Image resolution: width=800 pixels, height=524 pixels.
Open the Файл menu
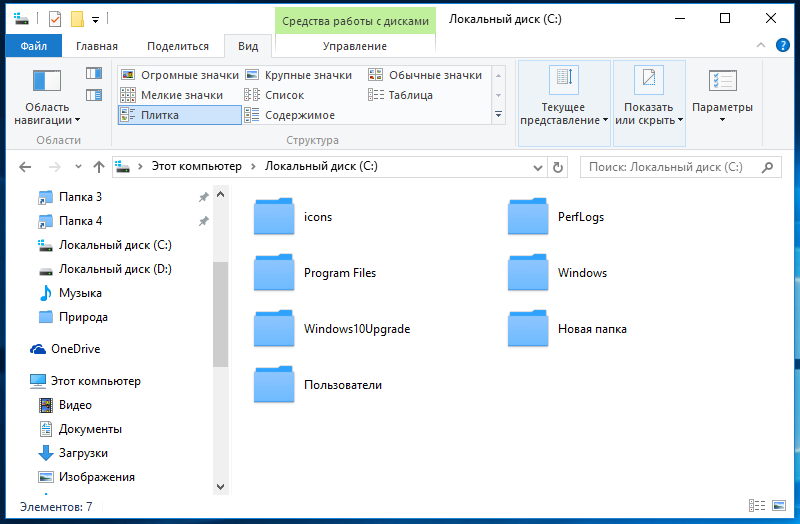point(34,46)
